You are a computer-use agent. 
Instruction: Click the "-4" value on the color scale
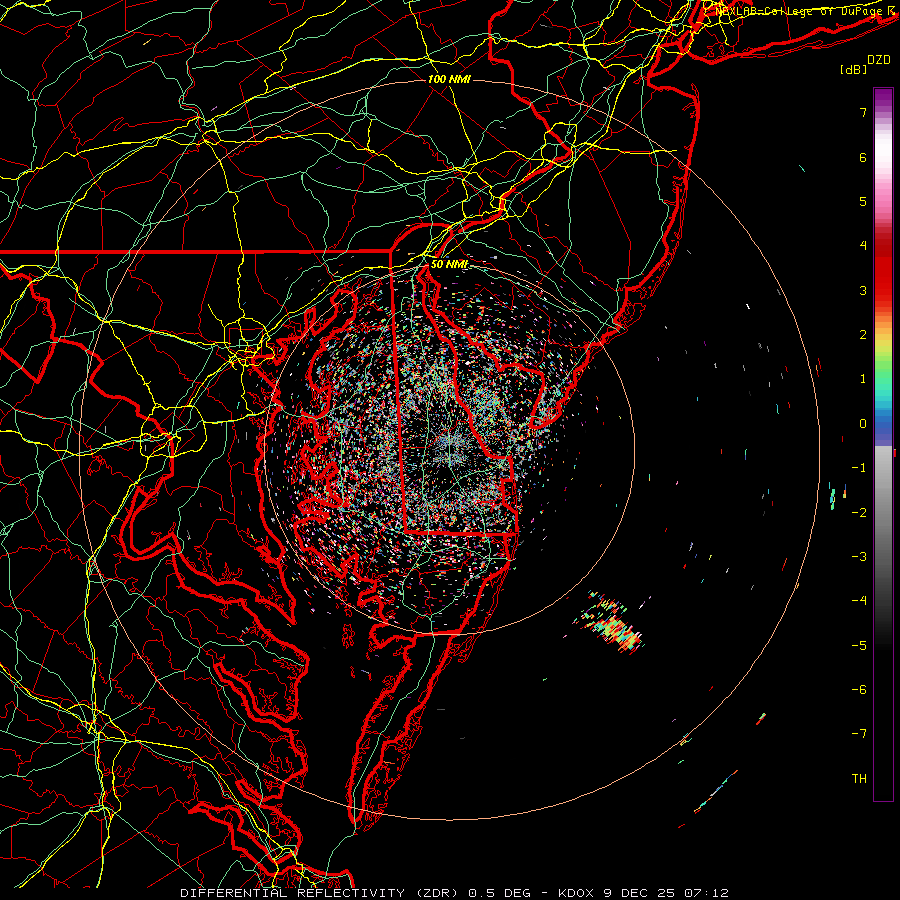click(859, 600)
